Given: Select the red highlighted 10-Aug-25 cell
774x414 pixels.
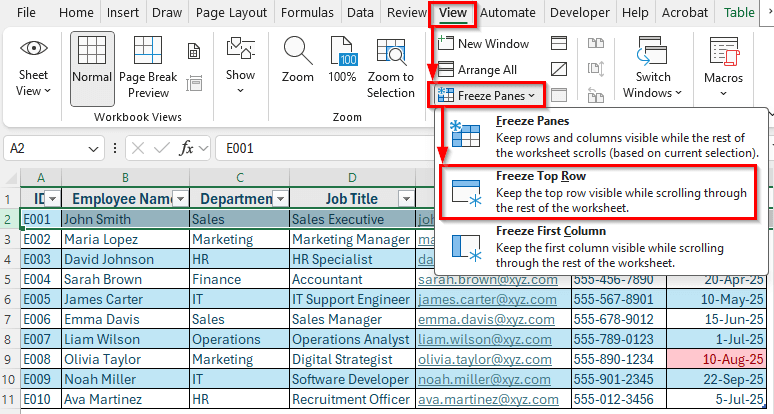Looking at the screenshot, I should (x=716, y=359).
